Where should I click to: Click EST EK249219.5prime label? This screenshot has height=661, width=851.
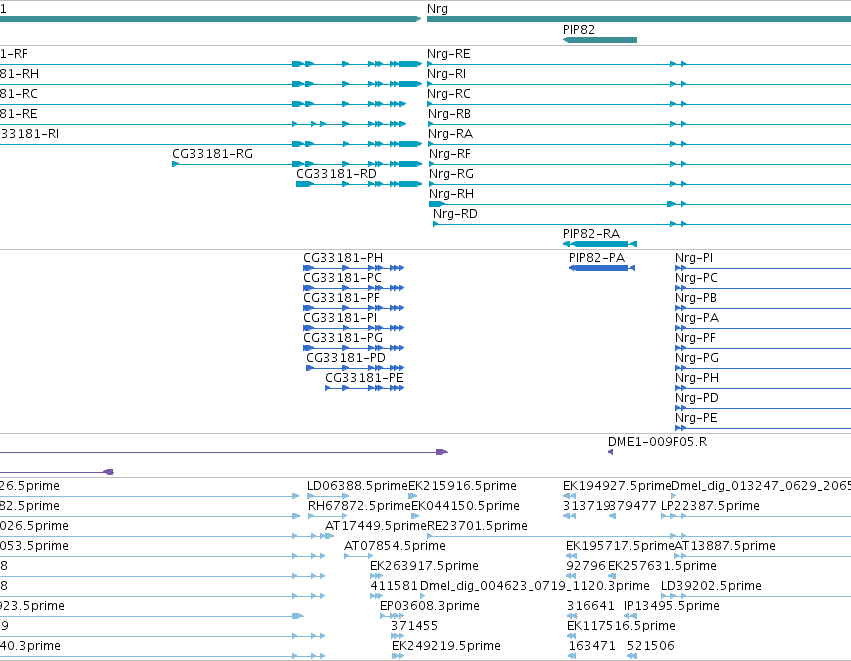coord(446,646)
